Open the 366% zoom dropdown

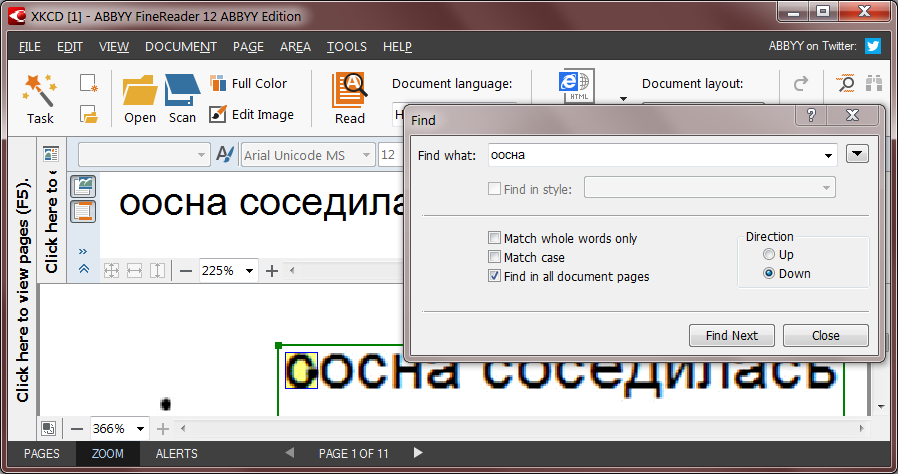click(x=140, y=429)
